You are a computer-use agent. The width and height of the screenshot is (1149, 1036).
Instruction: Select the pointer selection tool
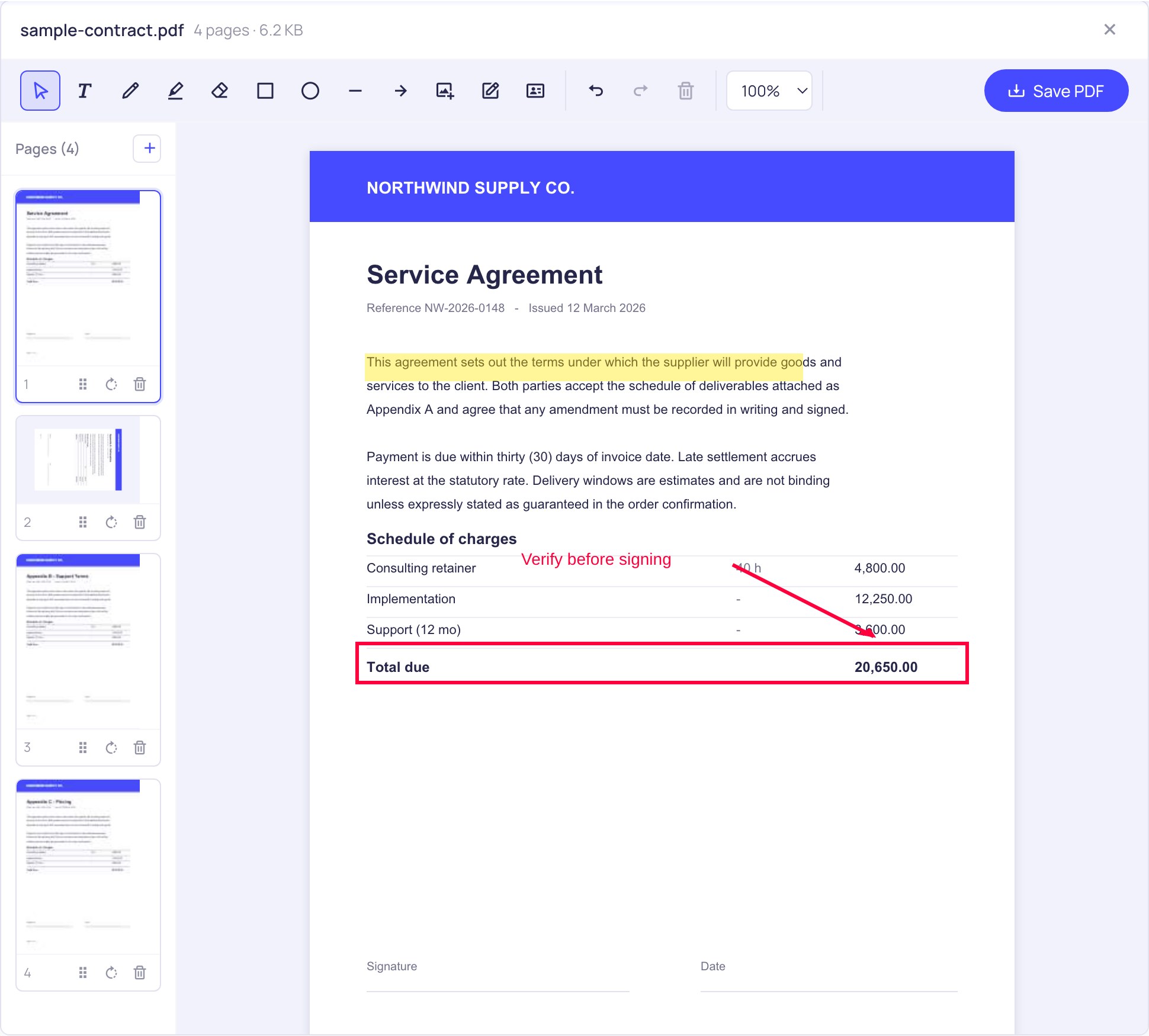40,91
